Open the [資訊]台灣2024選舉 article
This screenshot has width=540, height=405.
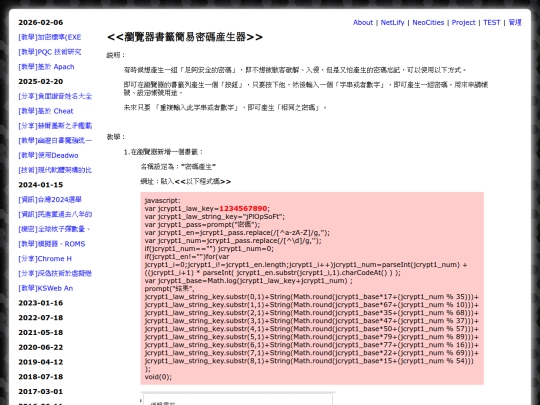coord(50,200)
